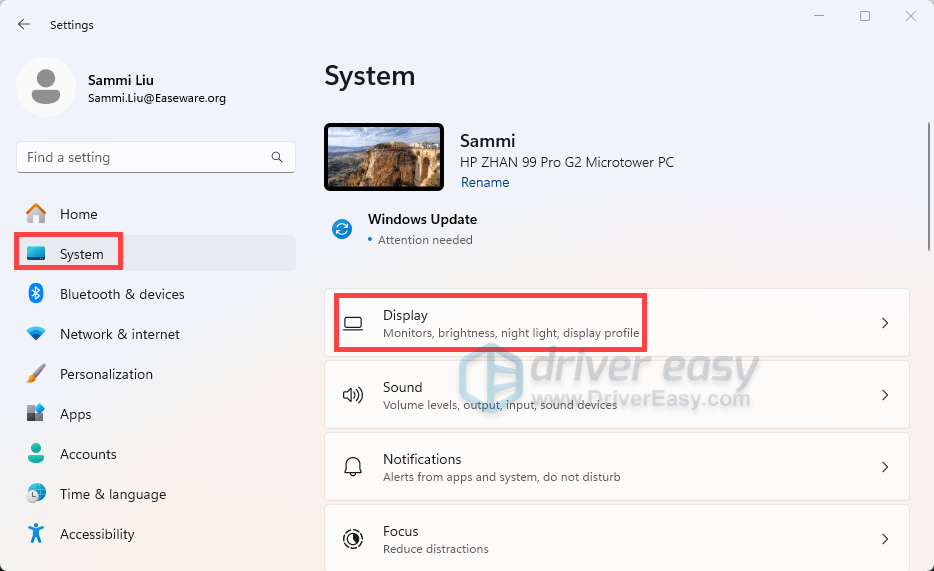Viewport: 934px width, 571px height.
Task: Click the Rename link
Action: [485, 183]
